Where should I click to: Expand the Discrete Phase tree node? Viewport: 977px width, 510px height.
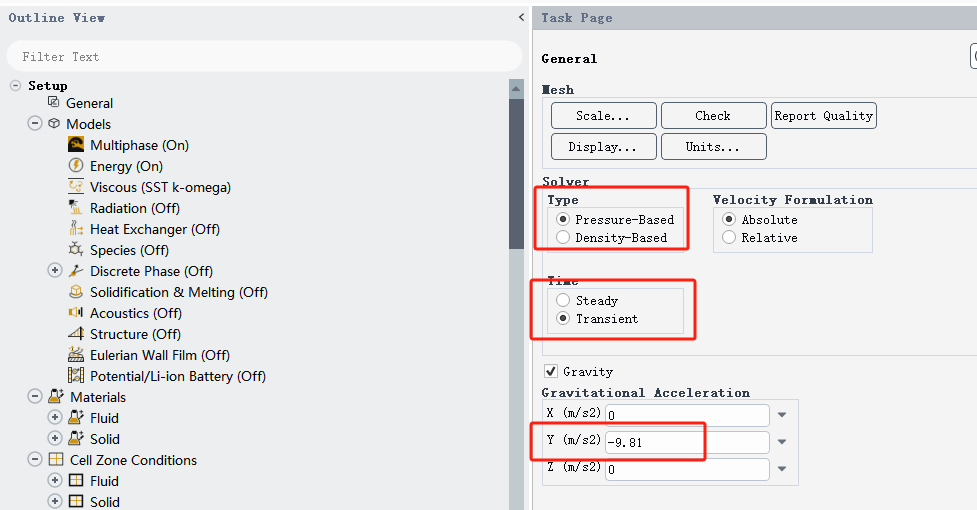[55, 271]
